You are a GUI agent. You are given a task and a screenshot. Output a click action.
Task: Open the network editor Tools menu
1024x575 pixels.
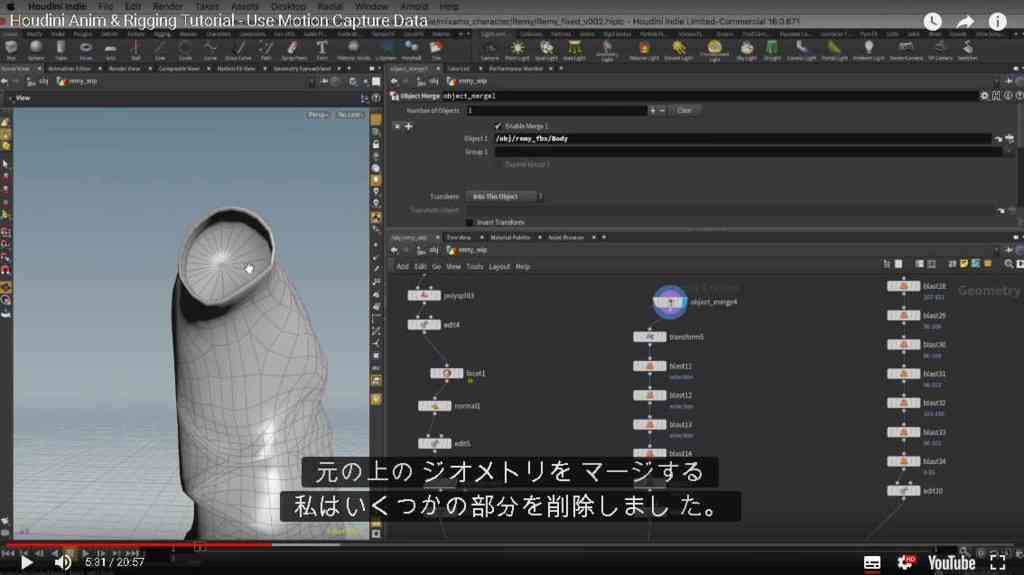[x=475, y=267]
